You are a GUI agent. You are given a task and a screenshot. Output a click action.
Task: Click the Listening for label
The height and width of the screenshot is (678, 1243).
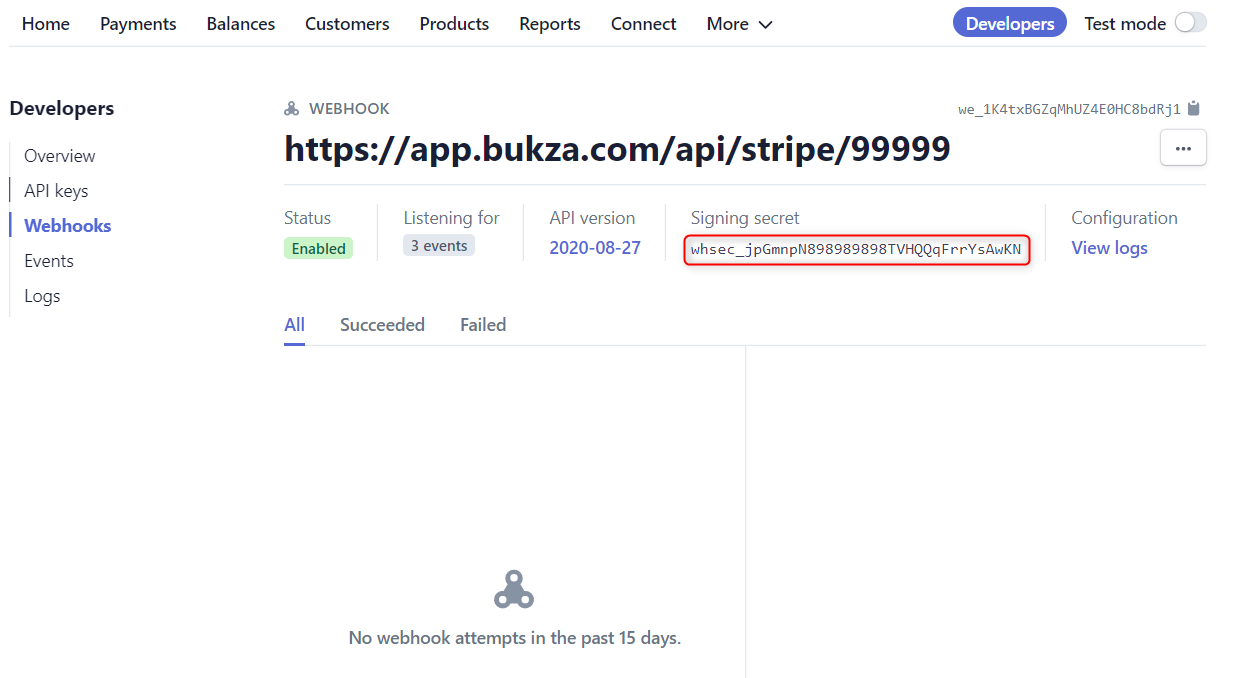click(x=451, y=218)
